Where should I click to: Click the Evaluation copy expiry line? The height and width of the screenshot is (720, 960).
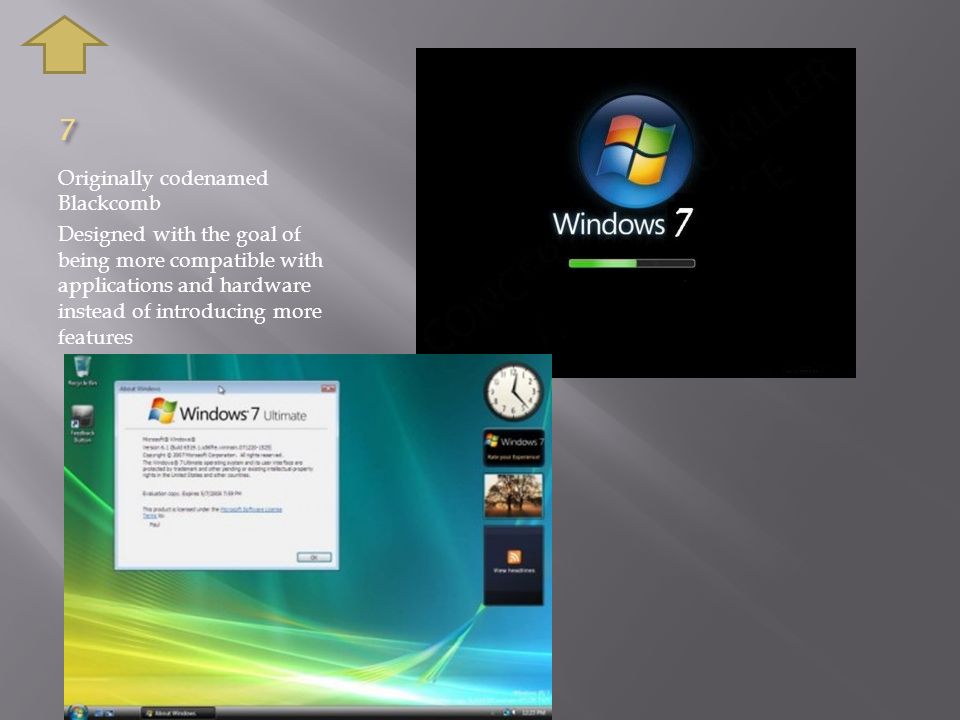[192, 493]
